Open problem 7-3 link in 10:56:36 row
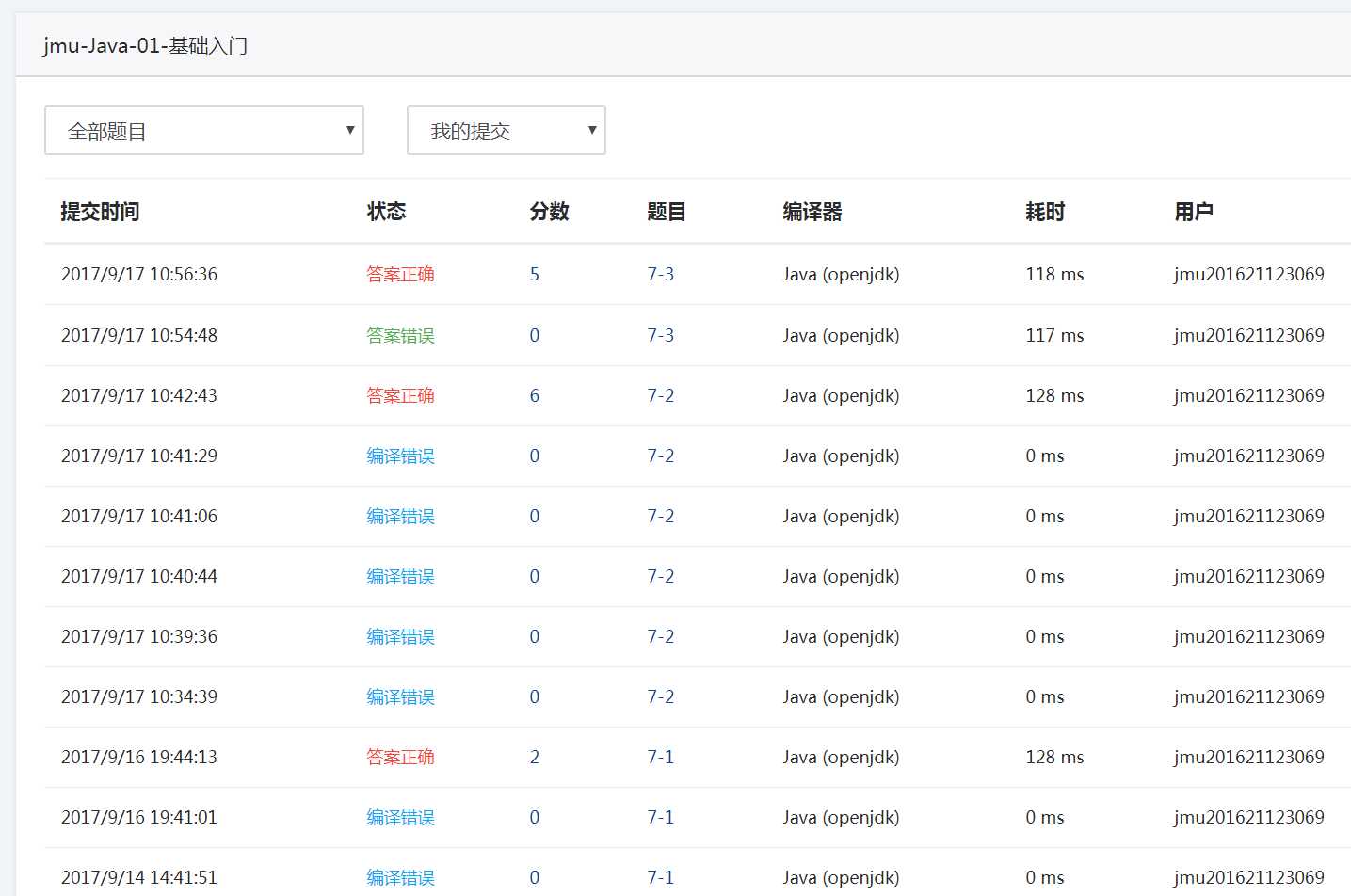The width and height of the screenshot is (1351, 896). coord(661,275)
